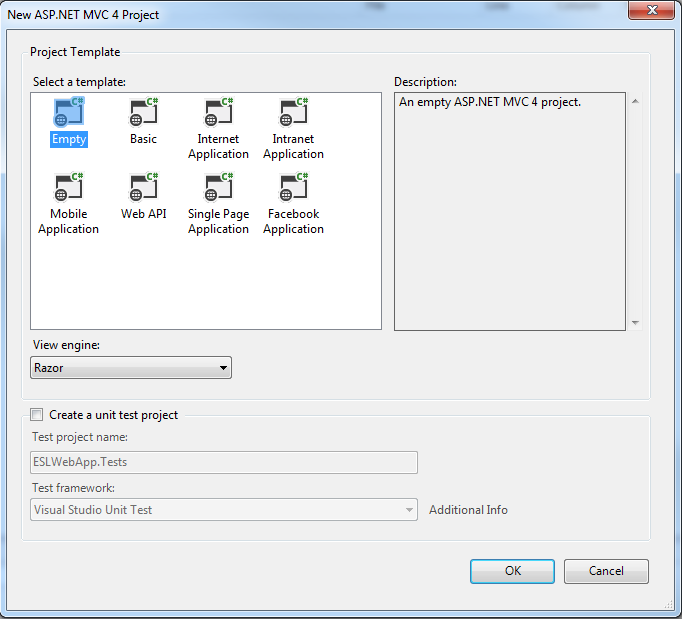
Task: Click the 'Web API' template label
Action: (x=144, y=214)
